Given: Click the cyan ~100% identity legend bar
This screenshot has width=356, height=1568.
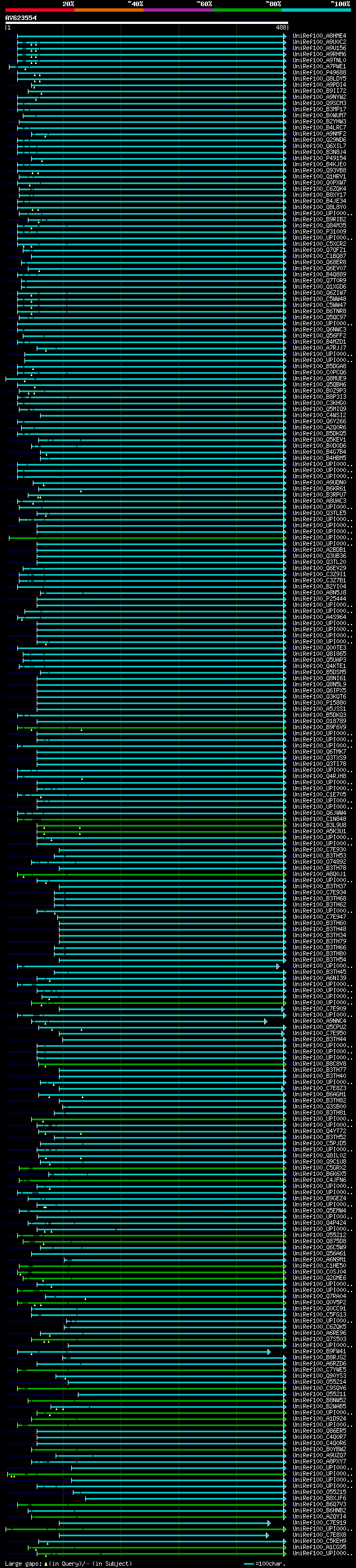Looking at the screenshot, I should pos(316,10).
